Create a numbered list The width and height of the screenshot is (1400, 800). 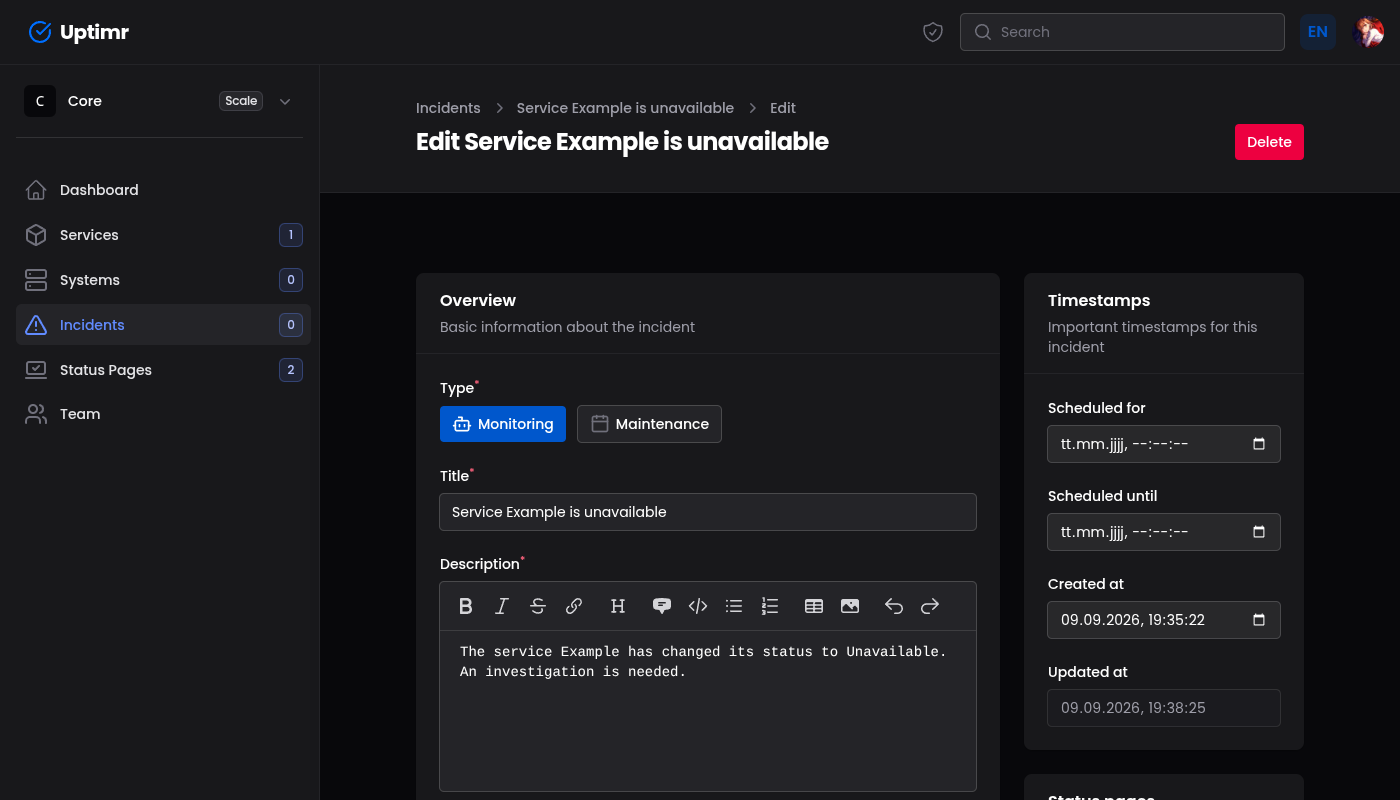pyautogui.click(x=770, y=606)
